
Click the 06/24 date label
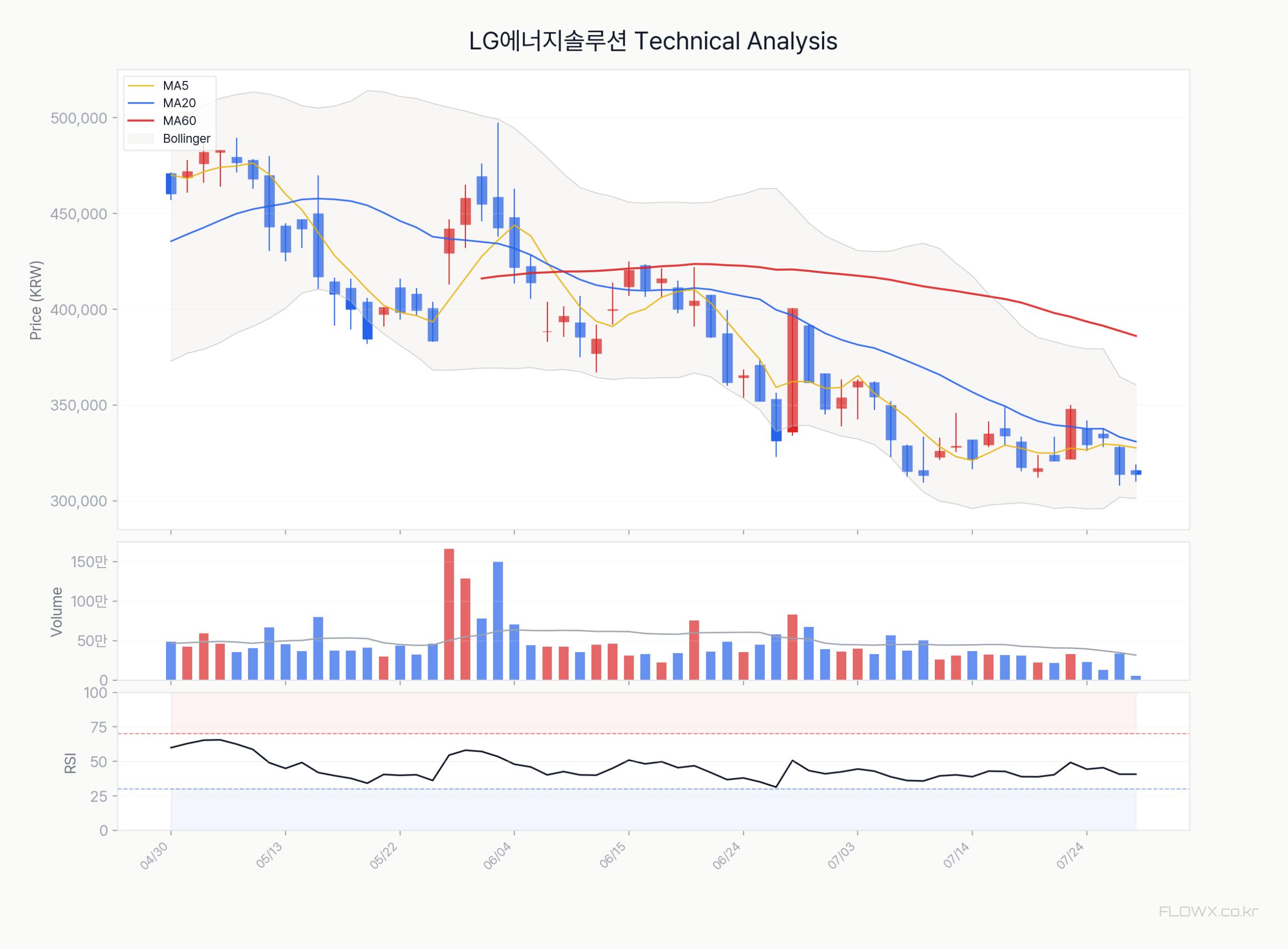click(727, 856)
